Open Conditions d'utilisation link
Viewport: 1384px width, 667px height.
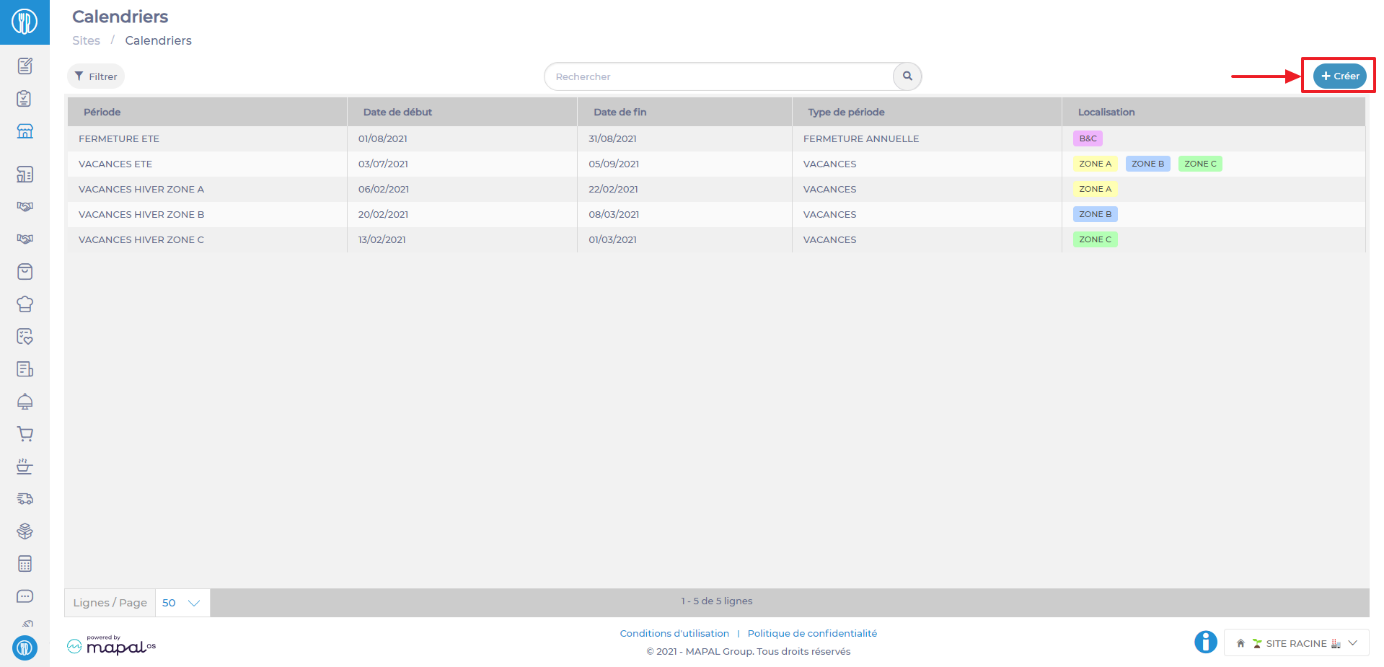[675, 634]
